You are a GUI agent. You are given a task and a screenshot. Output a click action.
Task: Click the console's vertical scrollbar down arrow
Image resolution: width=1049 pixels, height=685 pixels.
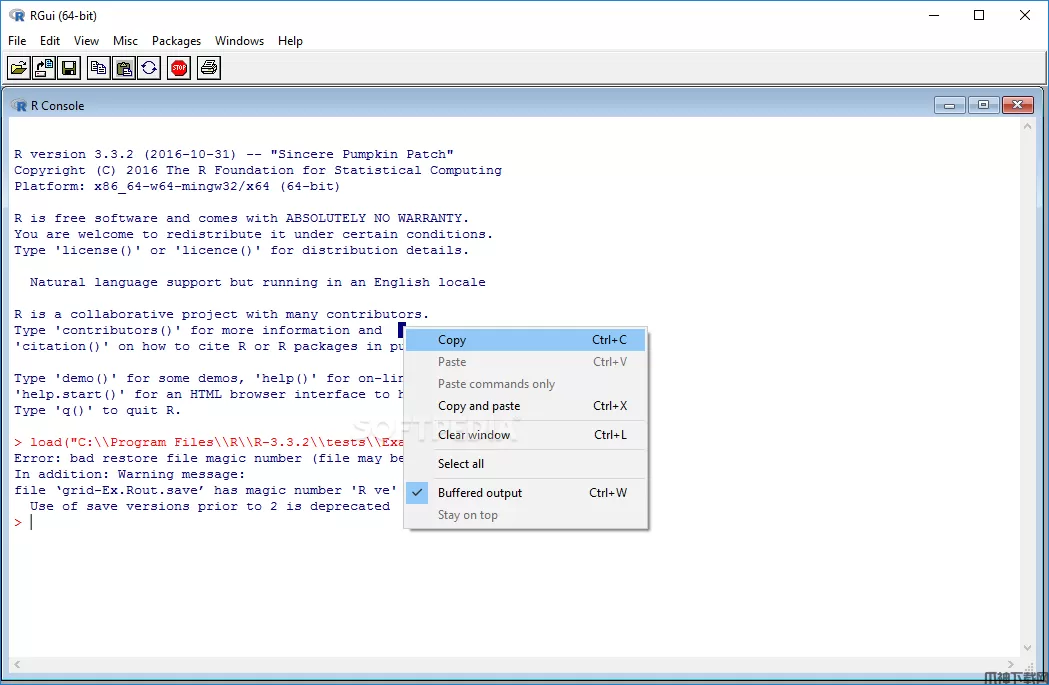coord(1027,648)
